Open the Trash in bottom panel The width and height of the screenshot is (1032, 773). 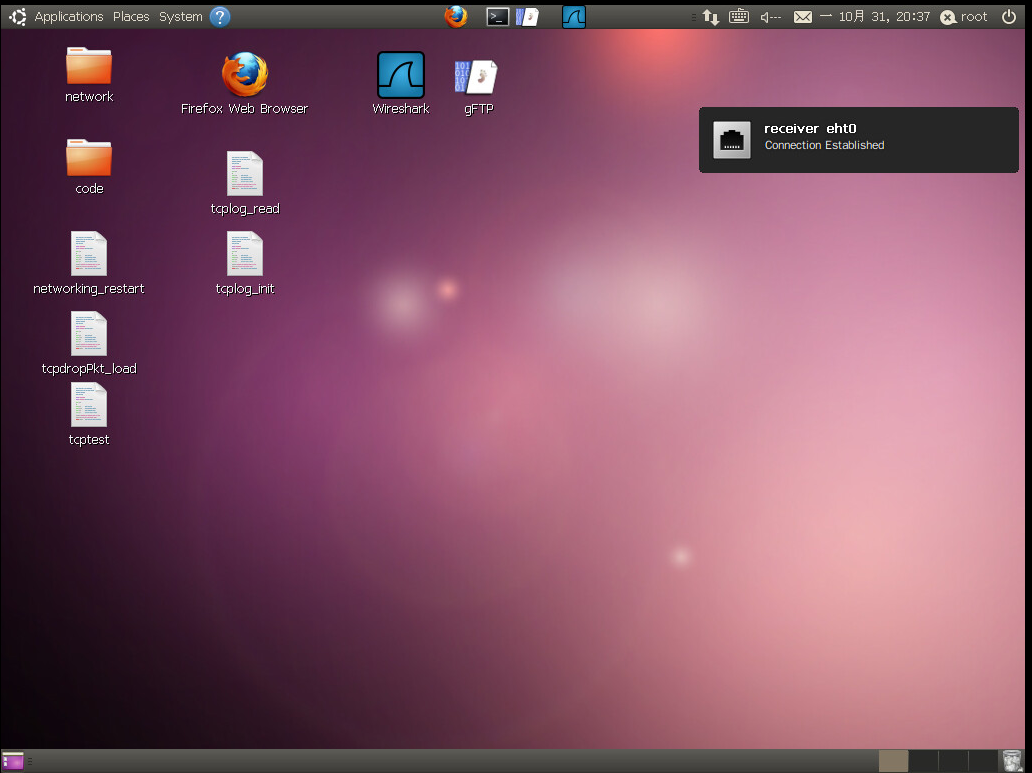(x=1012, y=761)
